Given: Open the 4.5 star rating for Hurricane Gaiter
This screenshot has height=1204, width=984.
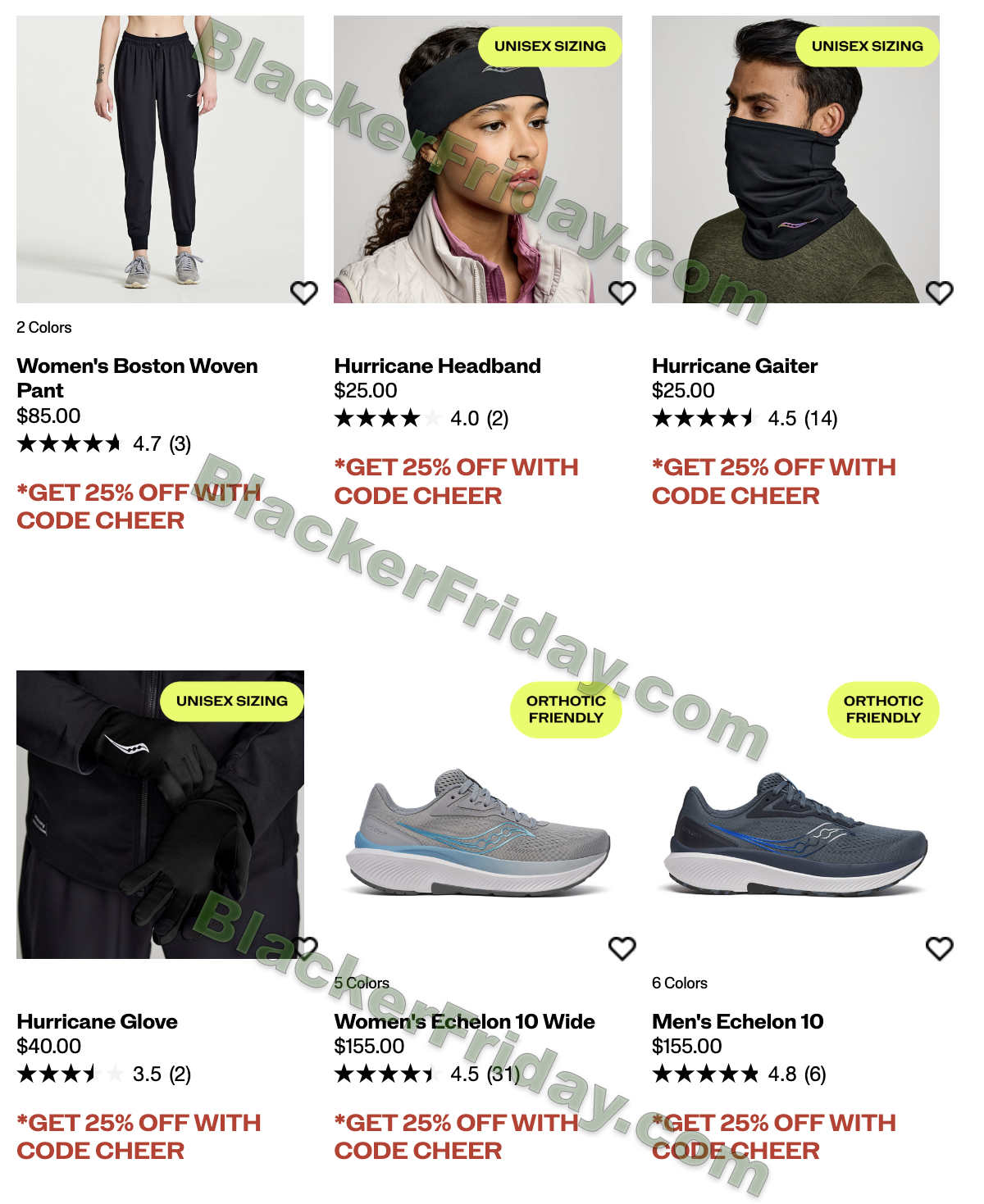Looking at the screenshot, I should pos(745,419).
